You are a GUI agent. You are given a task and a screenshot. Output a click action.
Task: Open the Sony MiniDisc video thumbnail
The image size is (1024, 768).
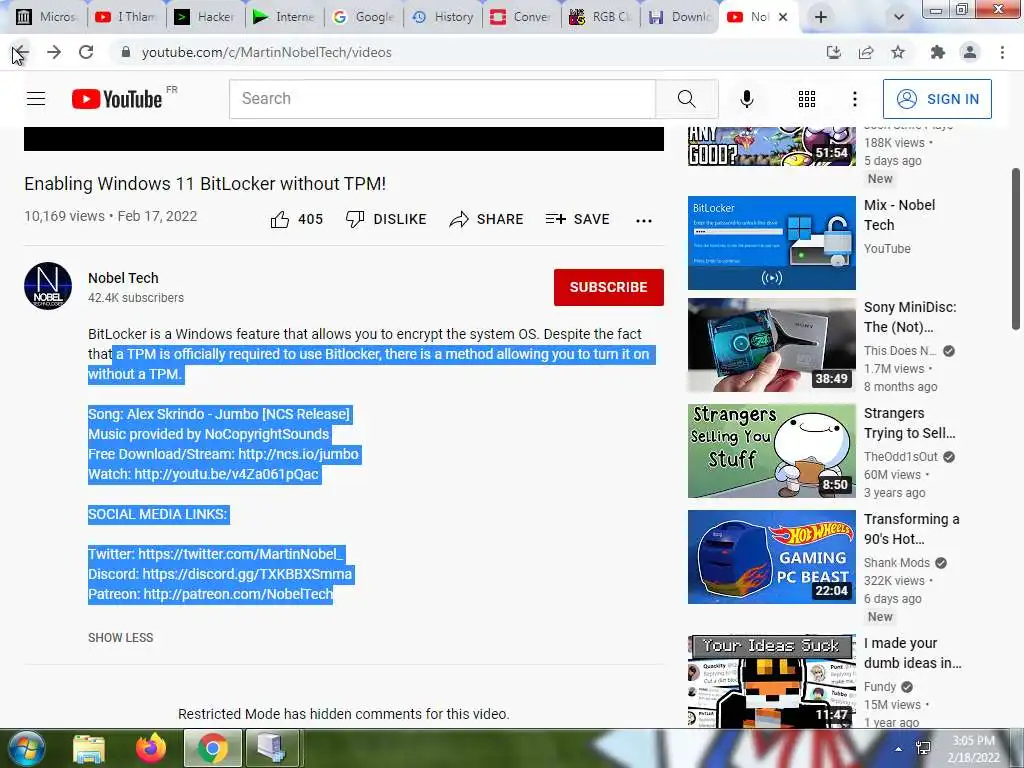click(771, 345)
